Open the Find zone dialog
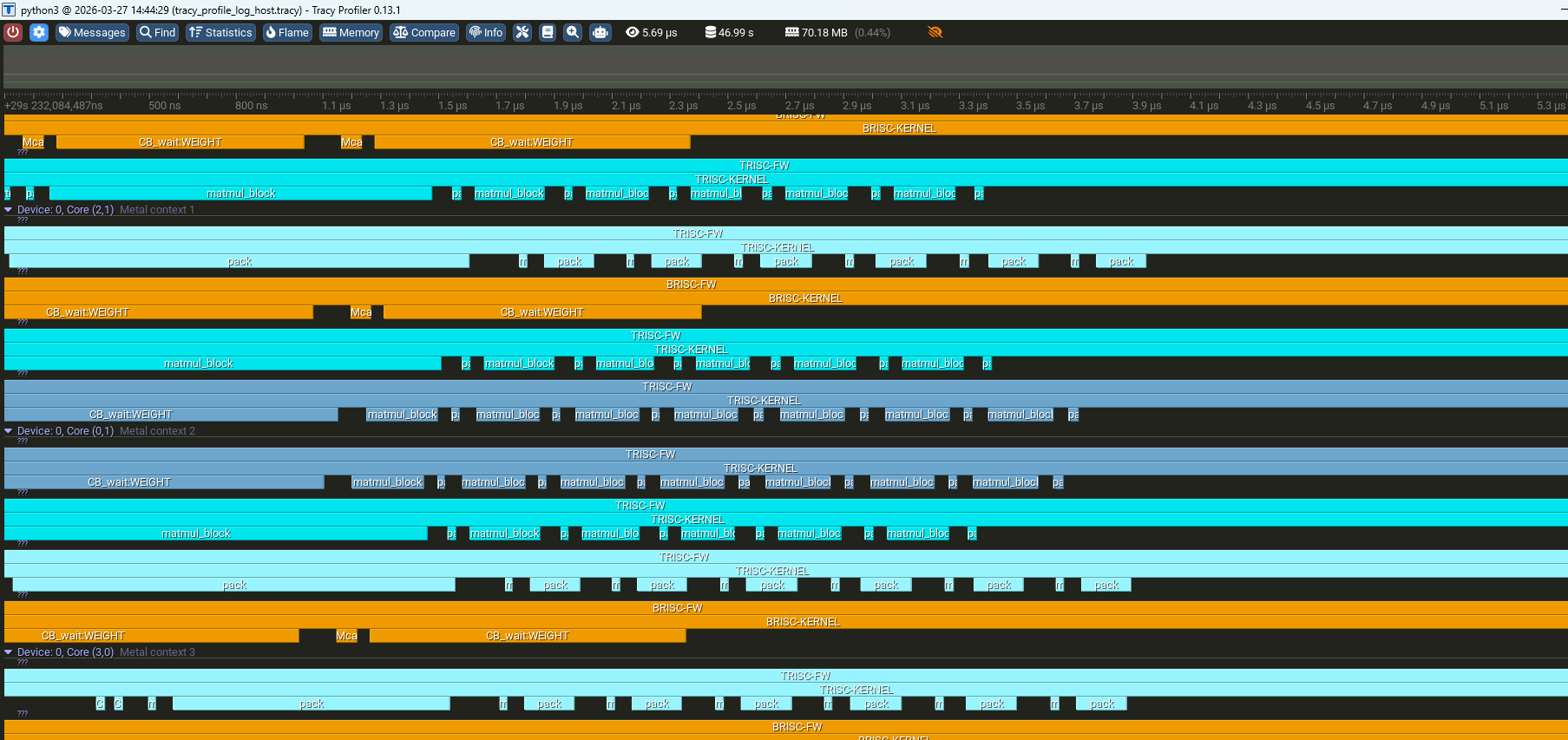 click(x=157, y=32)
